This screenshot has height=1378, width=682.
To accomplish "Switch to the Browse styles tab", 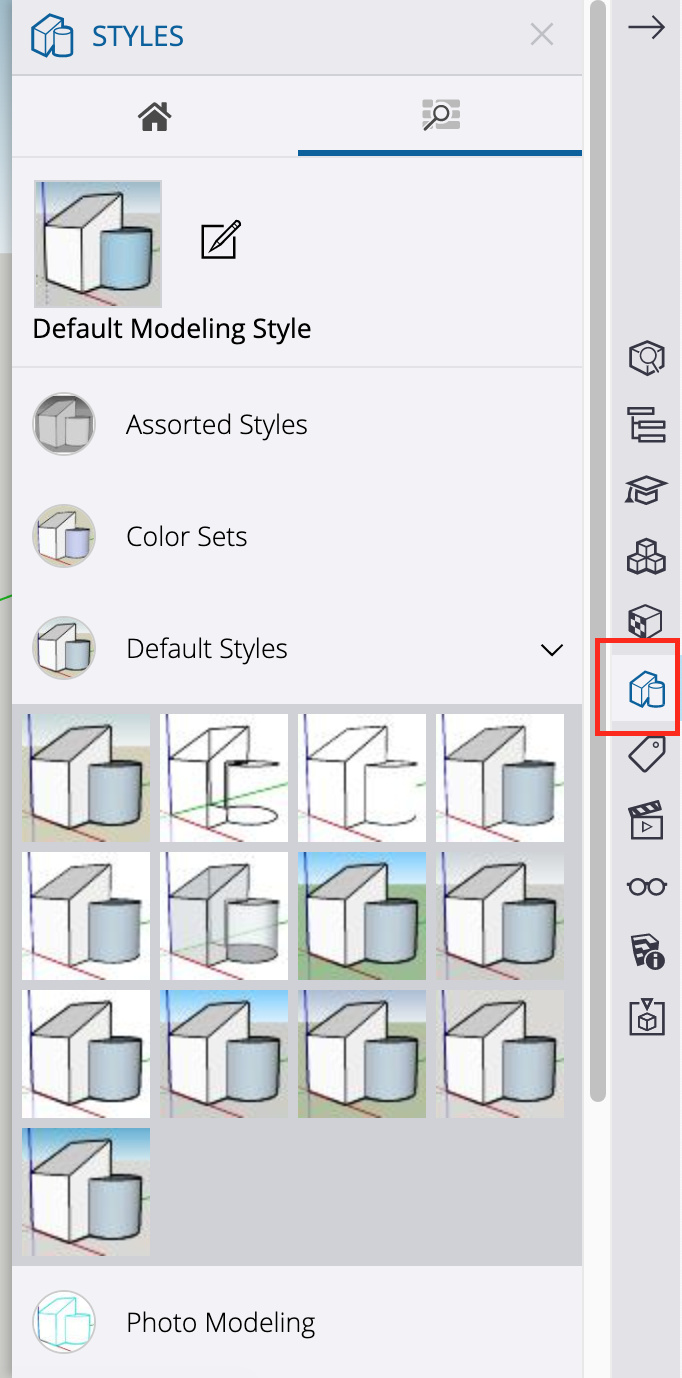I will click(440, 117).
